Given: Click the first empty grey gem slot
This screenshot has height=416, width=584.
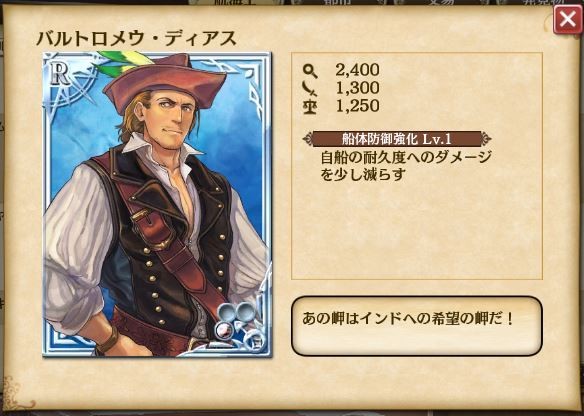Looking at the screenshot, I should pos(226,312).
